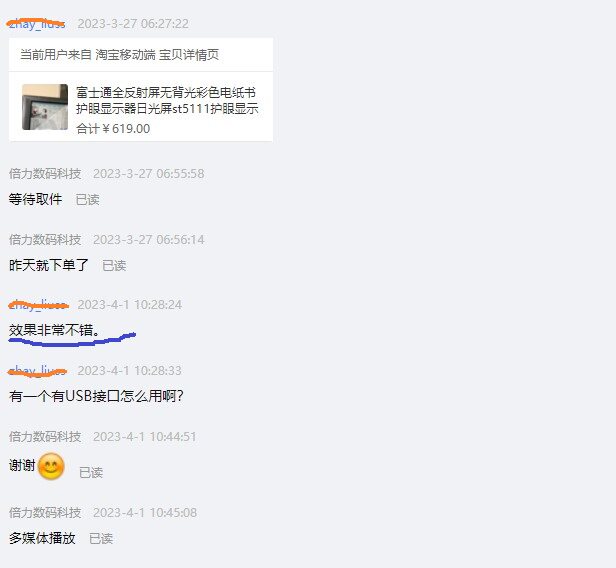
Task: Click the 已读 status beside 等待取件
Action: 88,200
